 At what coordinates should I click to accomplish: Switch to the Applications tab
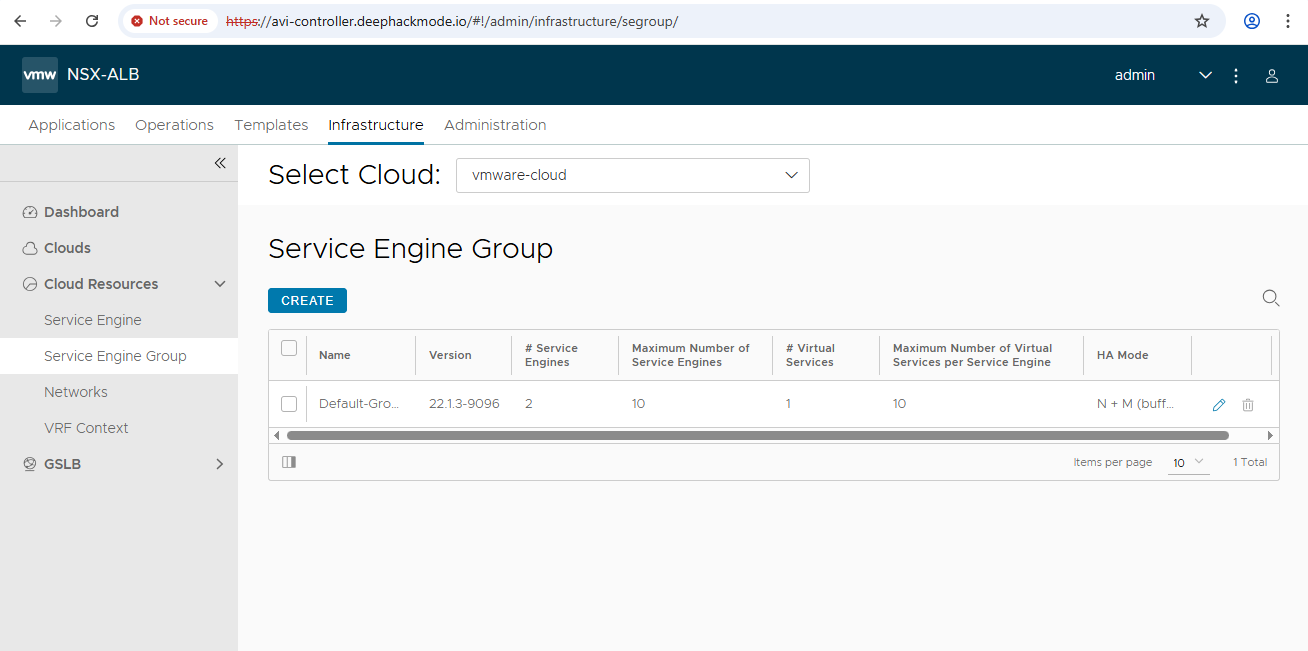(x=72, y=125)
